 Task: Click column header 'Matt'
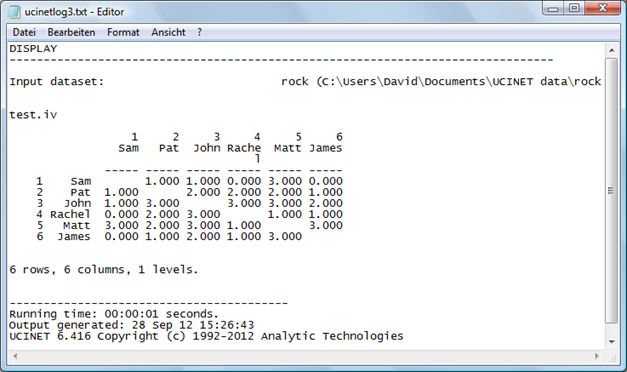(x=288, y=148)
